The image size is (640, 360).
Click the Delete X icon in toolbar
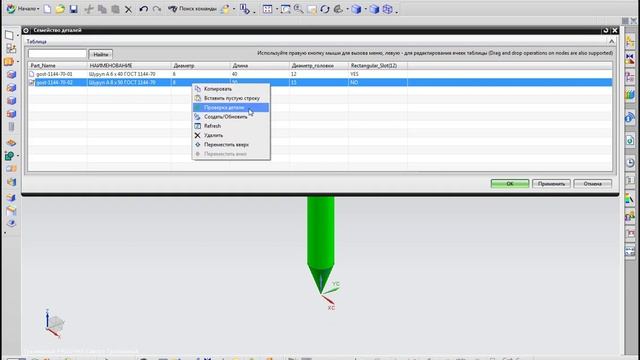(128, 9)
